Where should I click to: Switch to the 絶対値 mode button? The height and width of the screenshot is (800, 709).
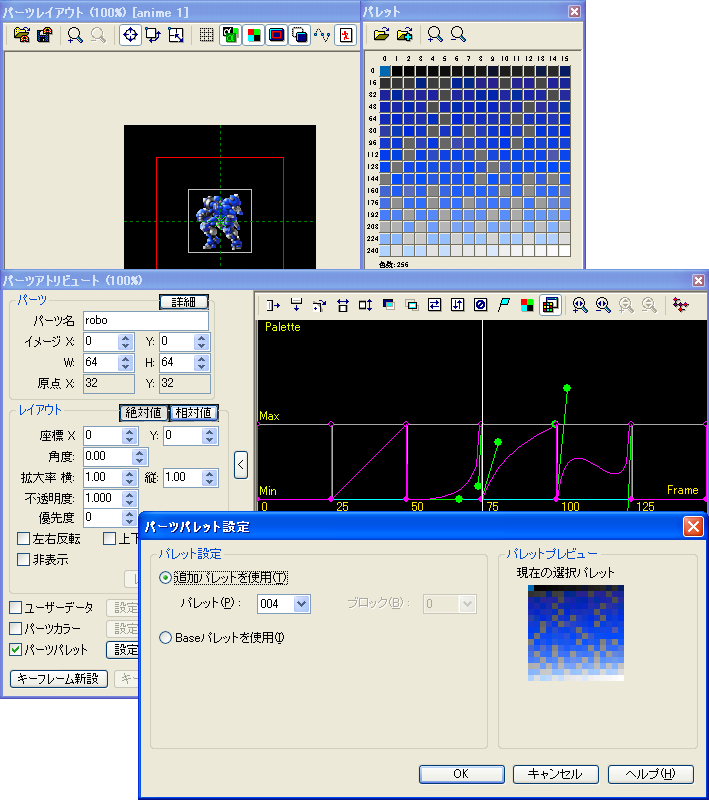[x=143, y=412]
